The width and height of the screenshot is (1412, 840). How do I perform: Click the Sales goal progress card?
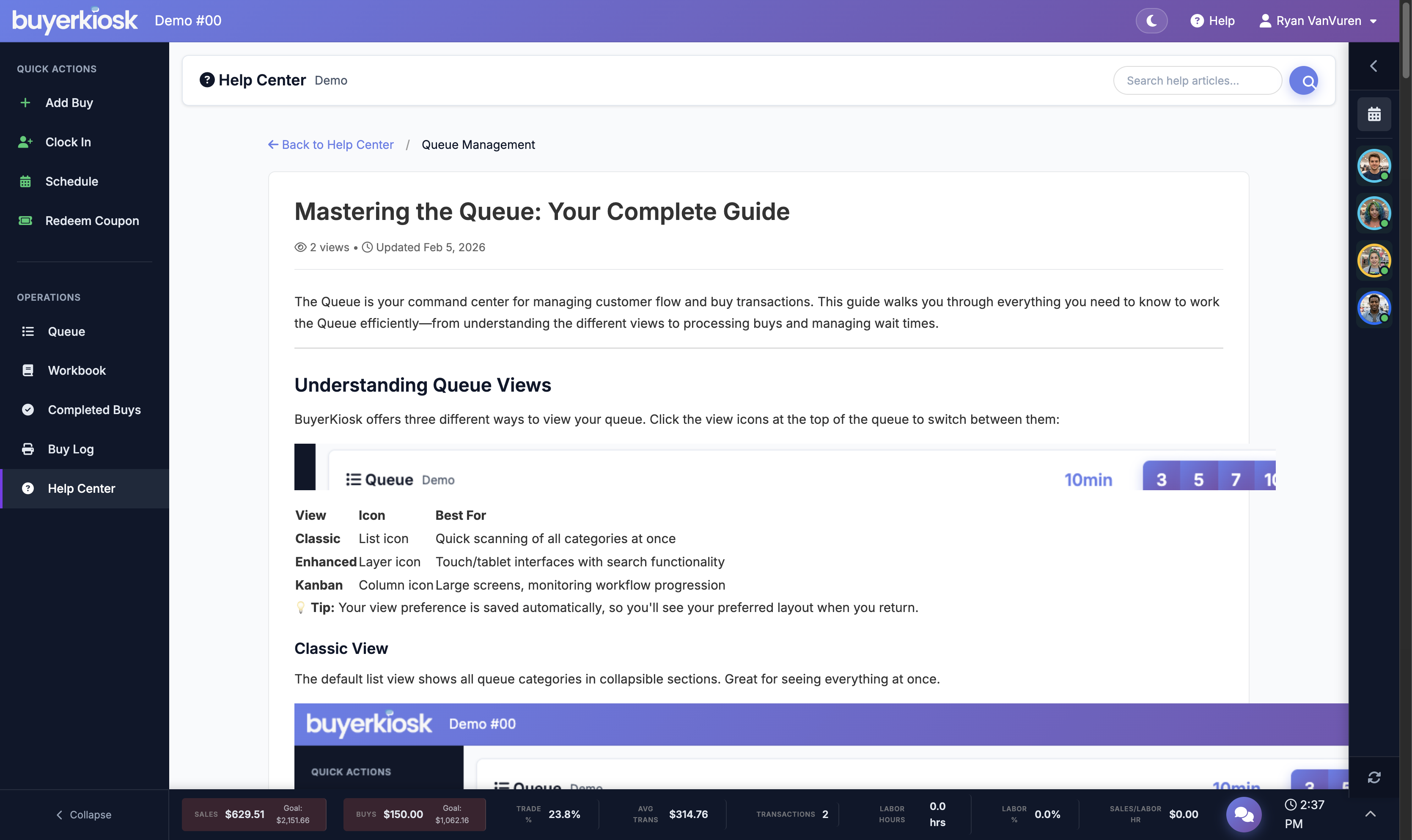[x=254, y=815]
